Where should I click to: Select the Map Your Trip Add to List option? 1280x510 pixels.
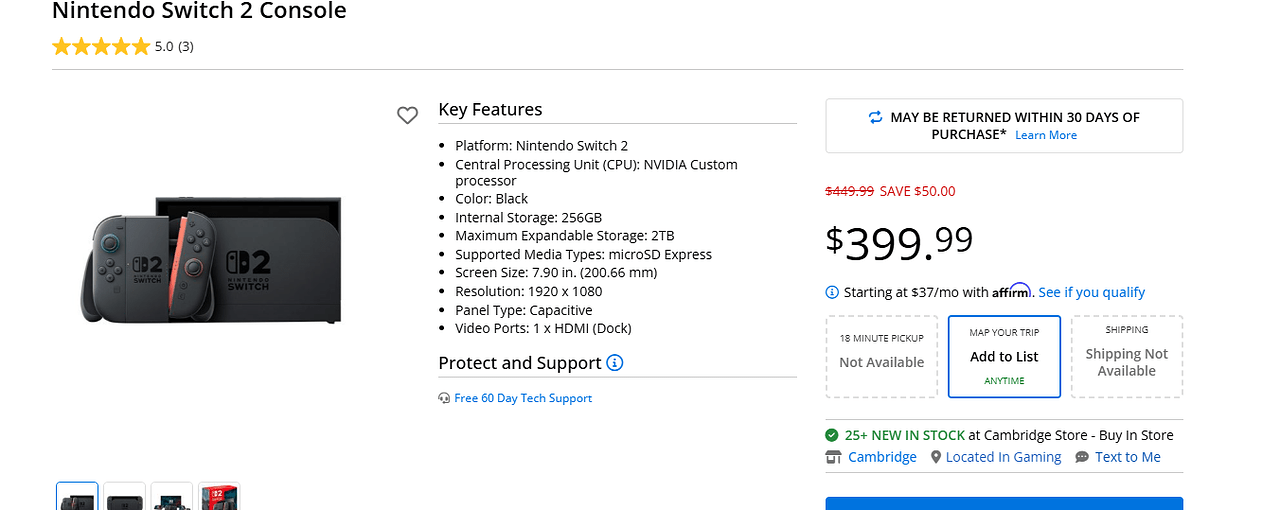(x=1004, y=357)
